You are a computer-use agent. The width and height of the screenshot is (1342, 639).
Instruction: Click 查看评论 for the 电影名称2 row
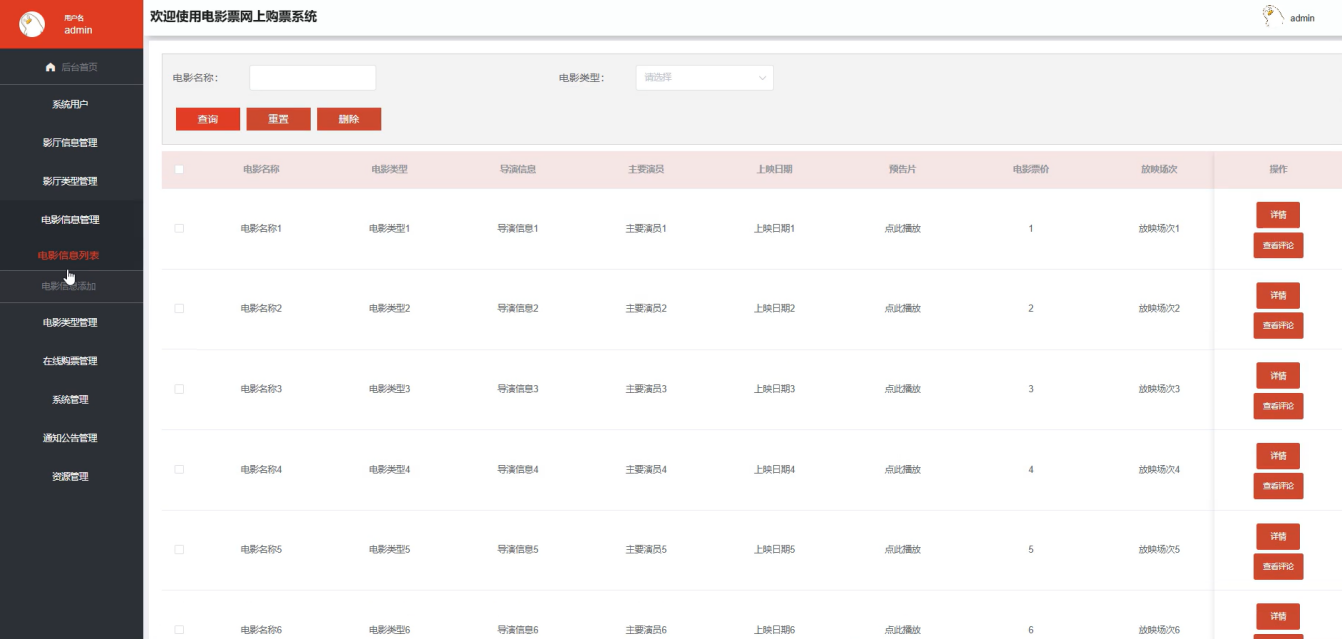click(x=1278, y=325)
